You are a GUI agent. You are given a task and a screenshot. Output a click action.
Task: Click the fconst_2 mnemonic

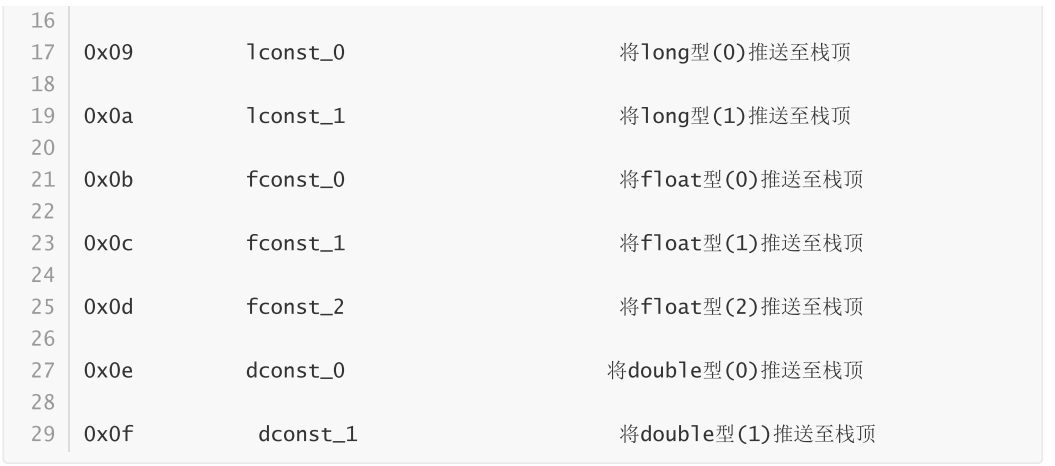(295, 307)
